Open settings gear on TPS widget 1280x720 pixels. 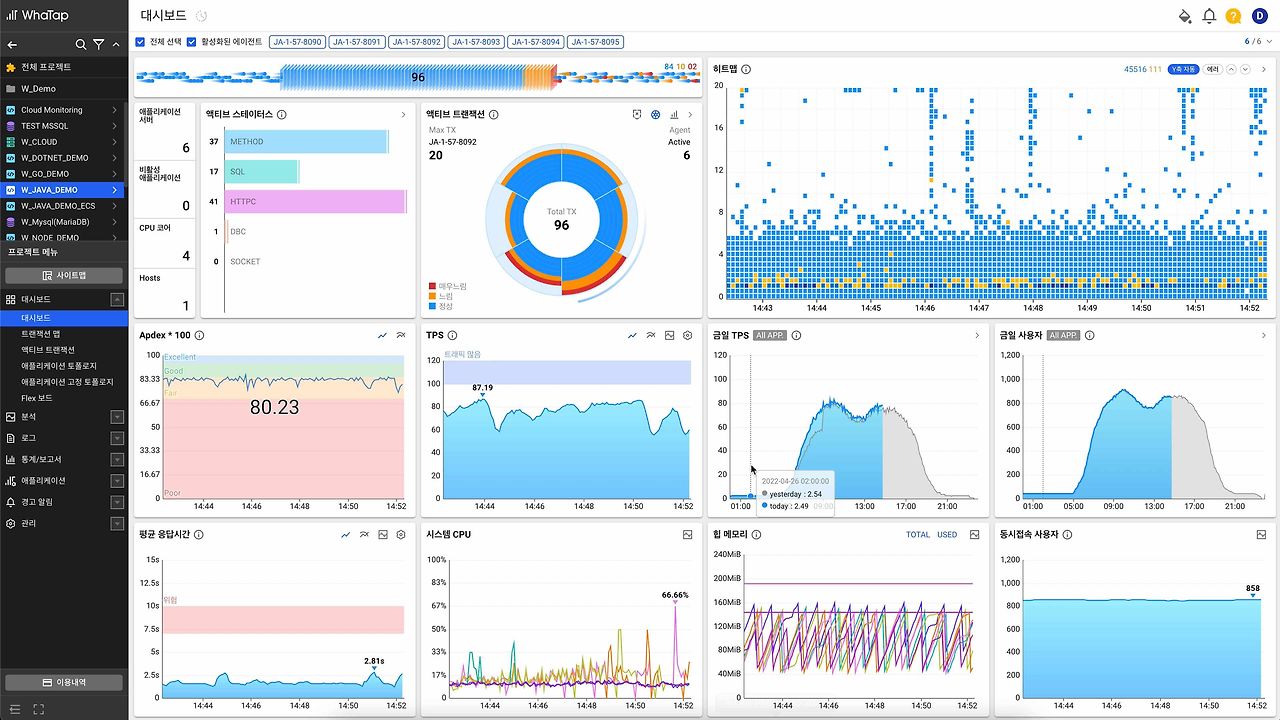(x=687, y=336)
